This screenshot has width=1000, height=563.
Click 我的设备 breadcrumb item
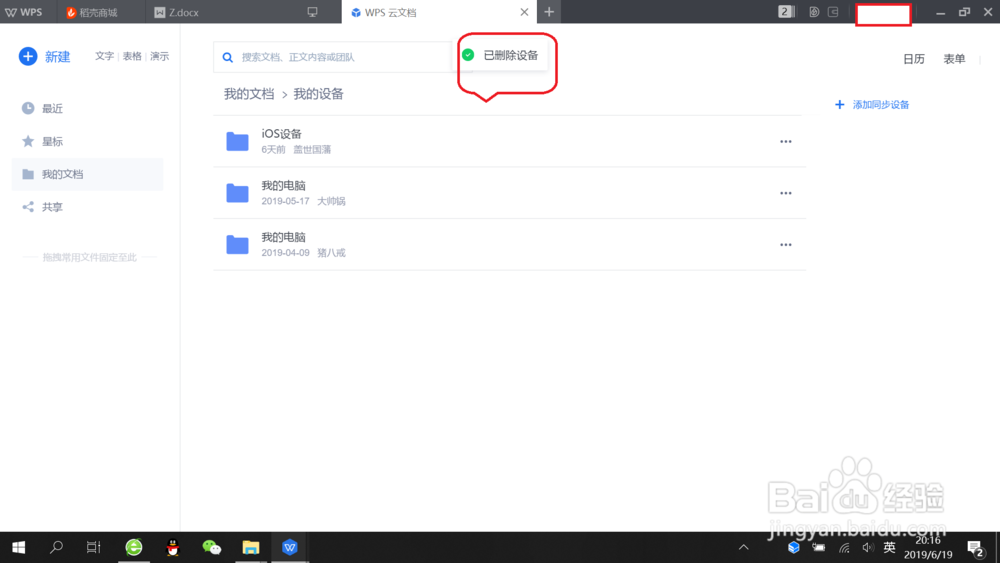[x=318, y=94]
